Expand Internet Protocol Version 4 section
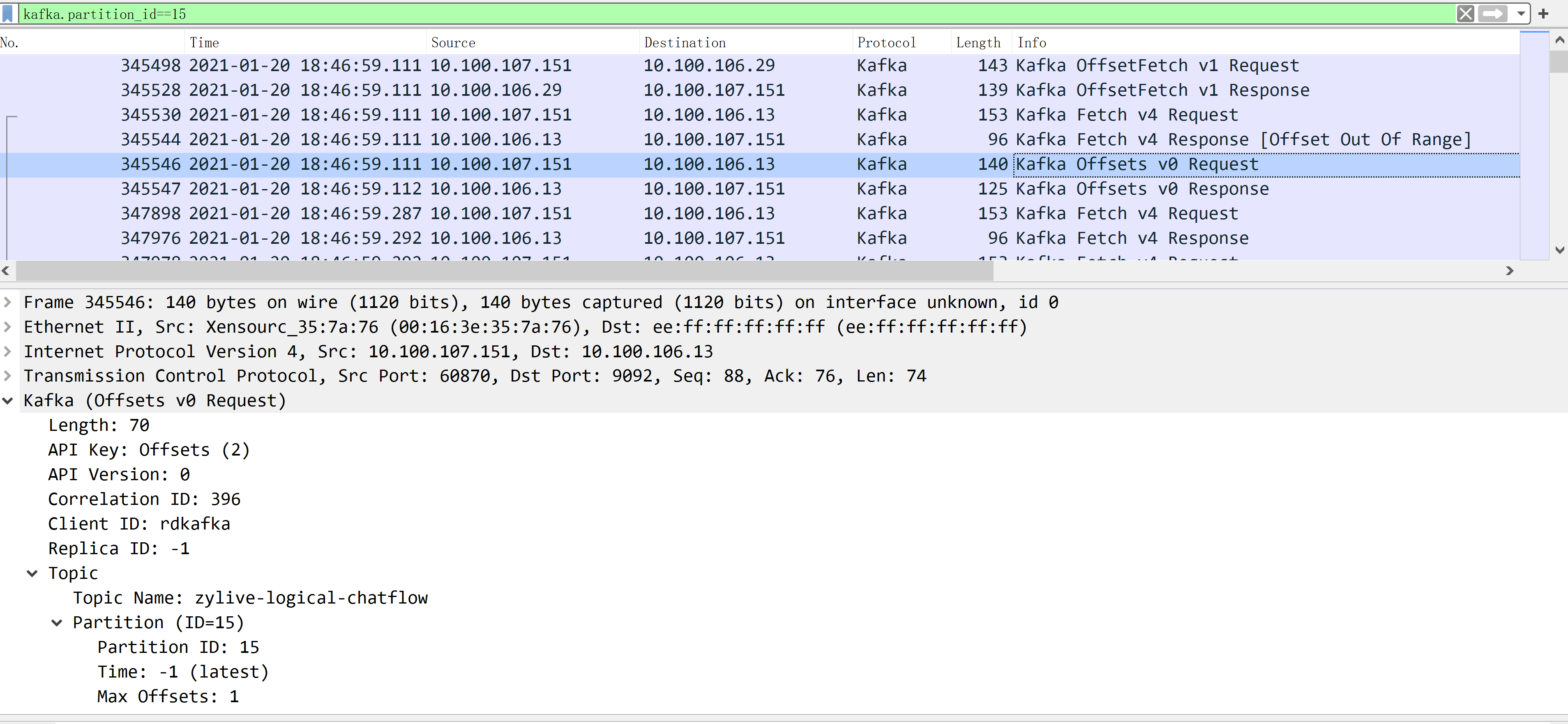Viewport: 1568px width, 724px height. tap(7, 352)
